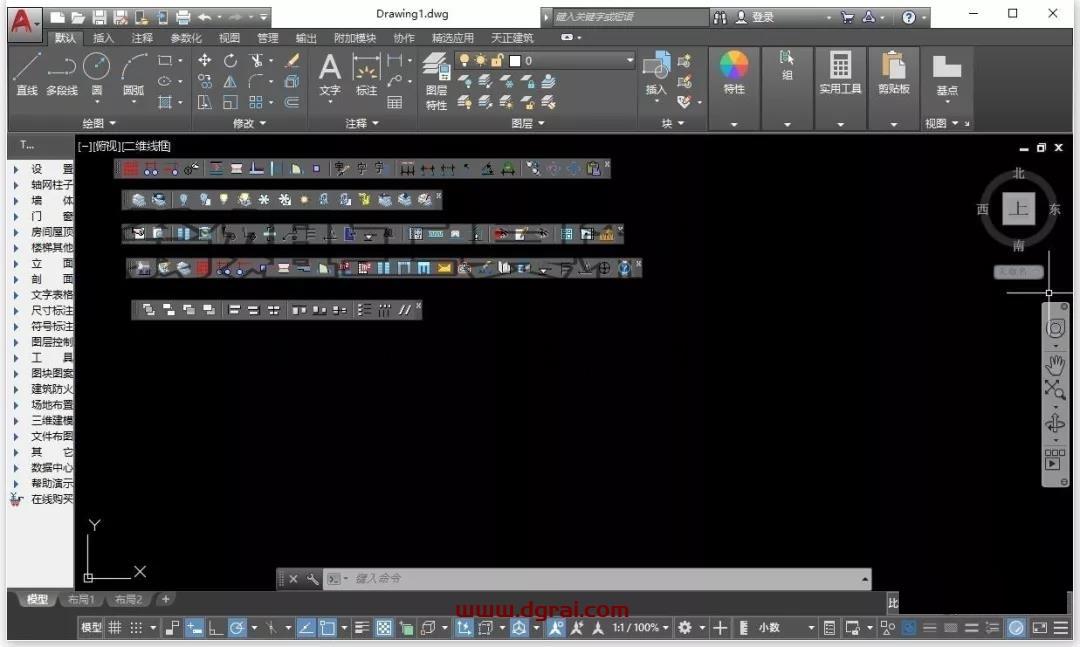
Task: Select the Pan hand tool in navigation bar
Action: (x=1055, y=365)
